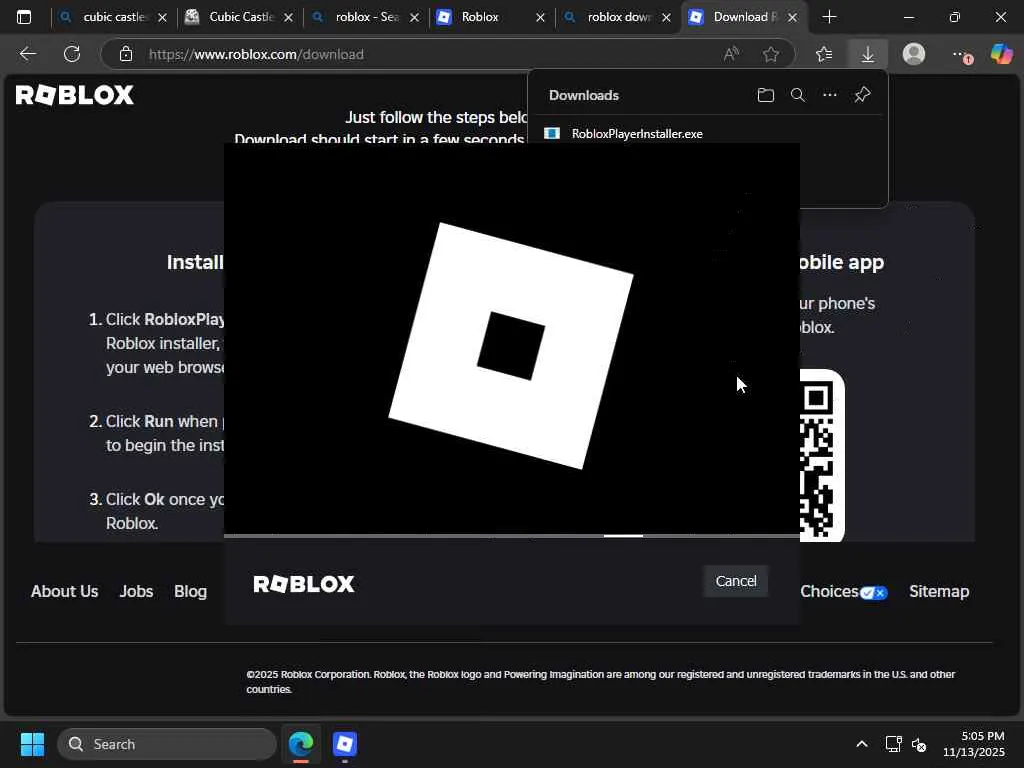The image size is (1024, 768).
Task: Click the Roblox logo on webpage header
Action: [74, 95]
